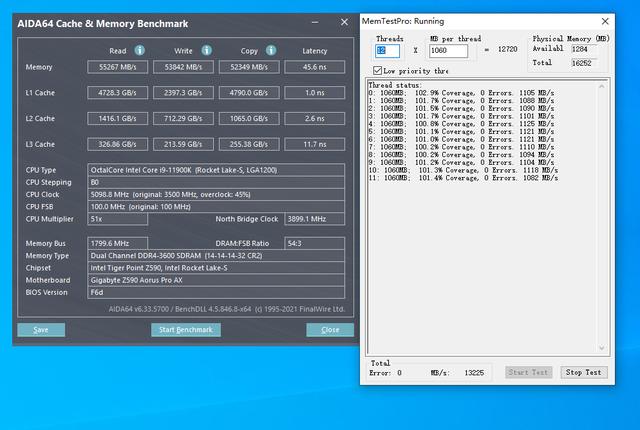Select L1 Cache Latency 1.0 ns
Image resolution: width=640 pixels, height=430 pixels.
click(315, 93)
